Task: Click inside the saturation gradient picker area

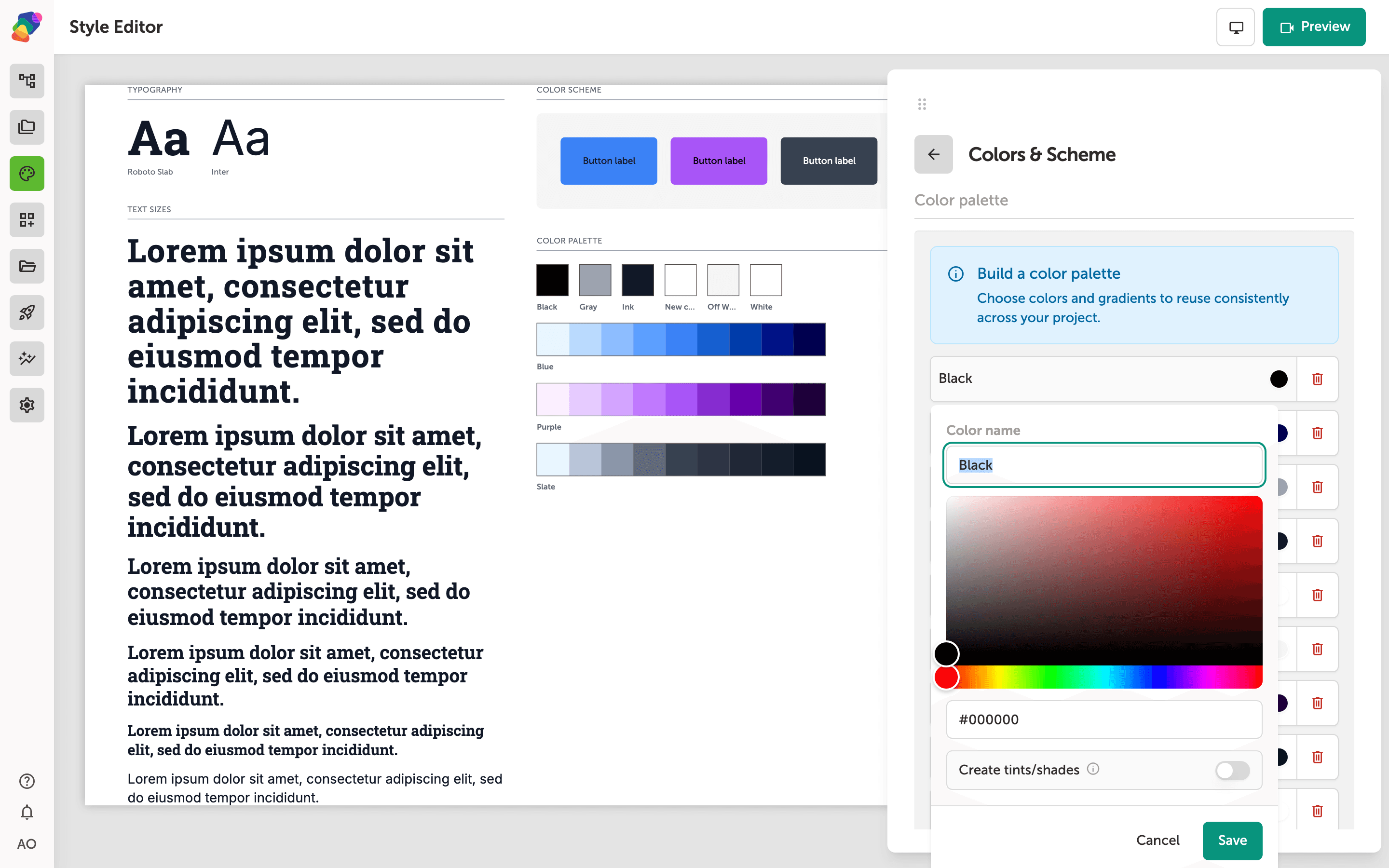Action: pyautogui.click(x=1104, y=581)
